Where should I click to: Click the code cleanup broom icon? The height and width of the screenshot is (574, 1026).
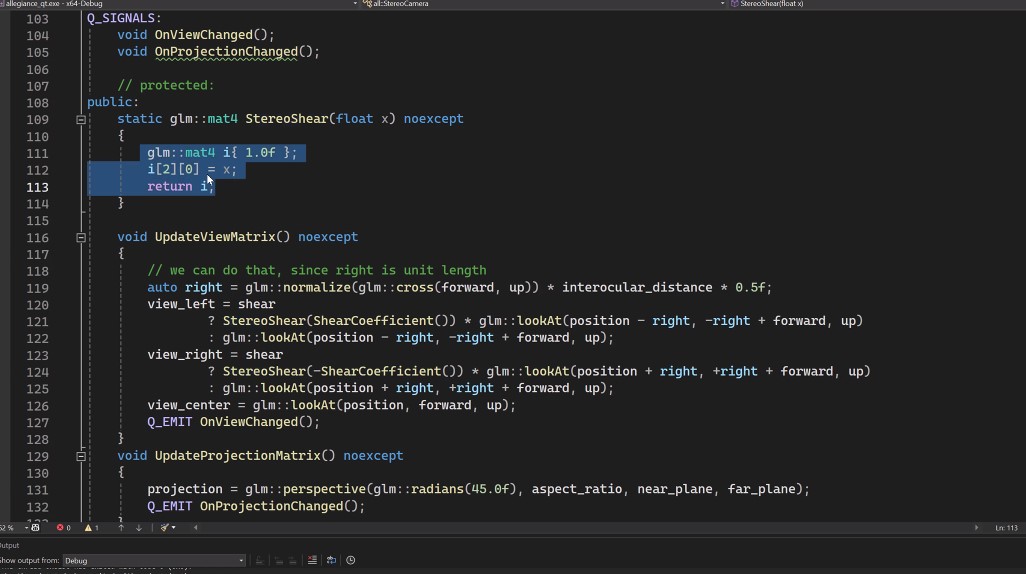[x=163, y=527]
